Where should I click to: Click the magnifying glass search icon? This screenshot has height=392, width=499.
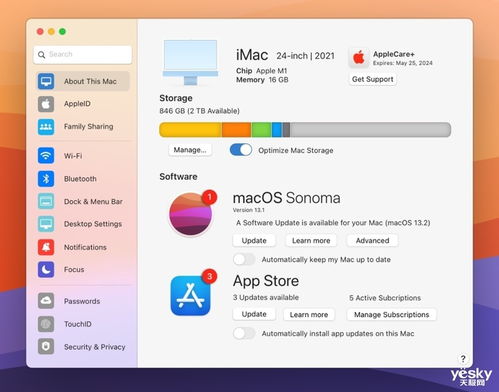[42, 54]
